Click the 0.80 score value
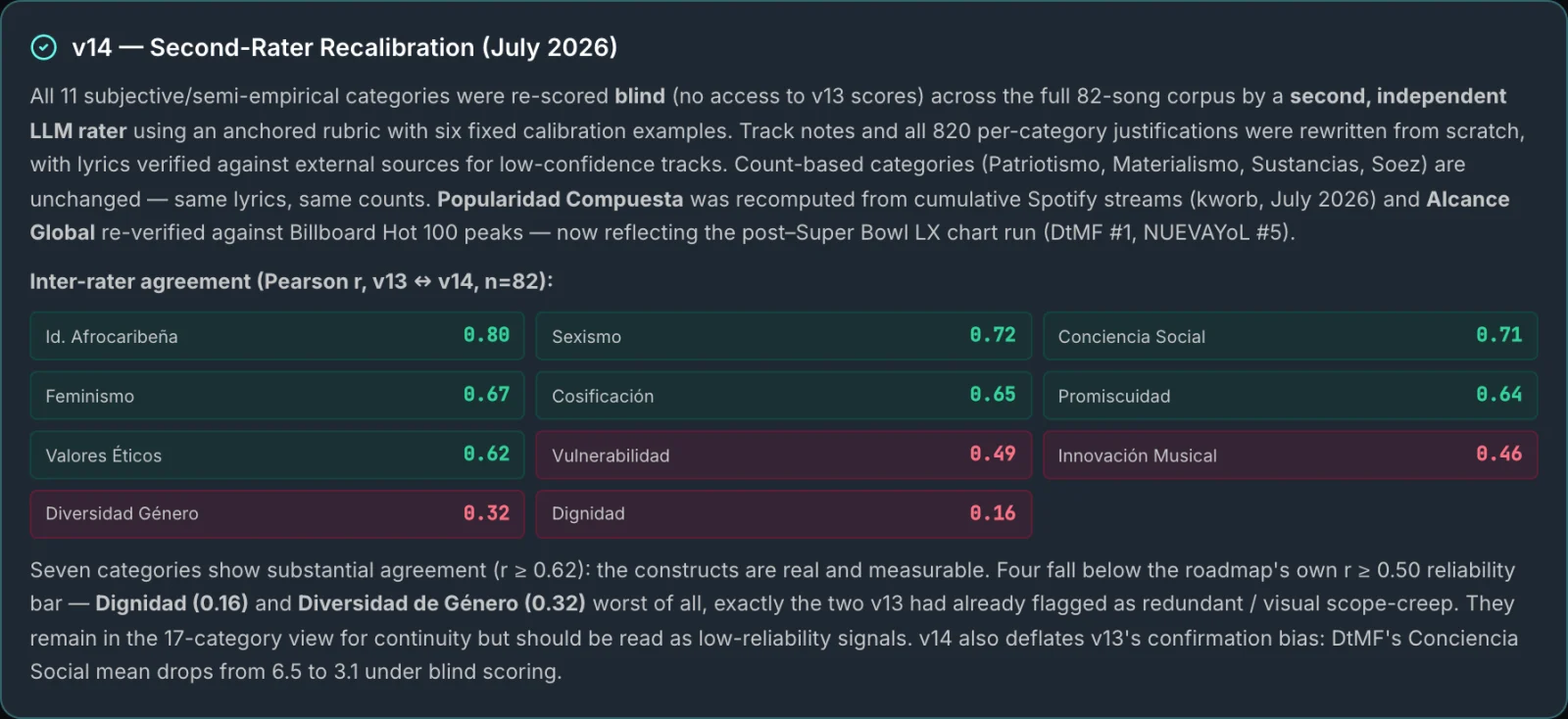Screen dimensions: 1568x719 click(x=486, y=335)
